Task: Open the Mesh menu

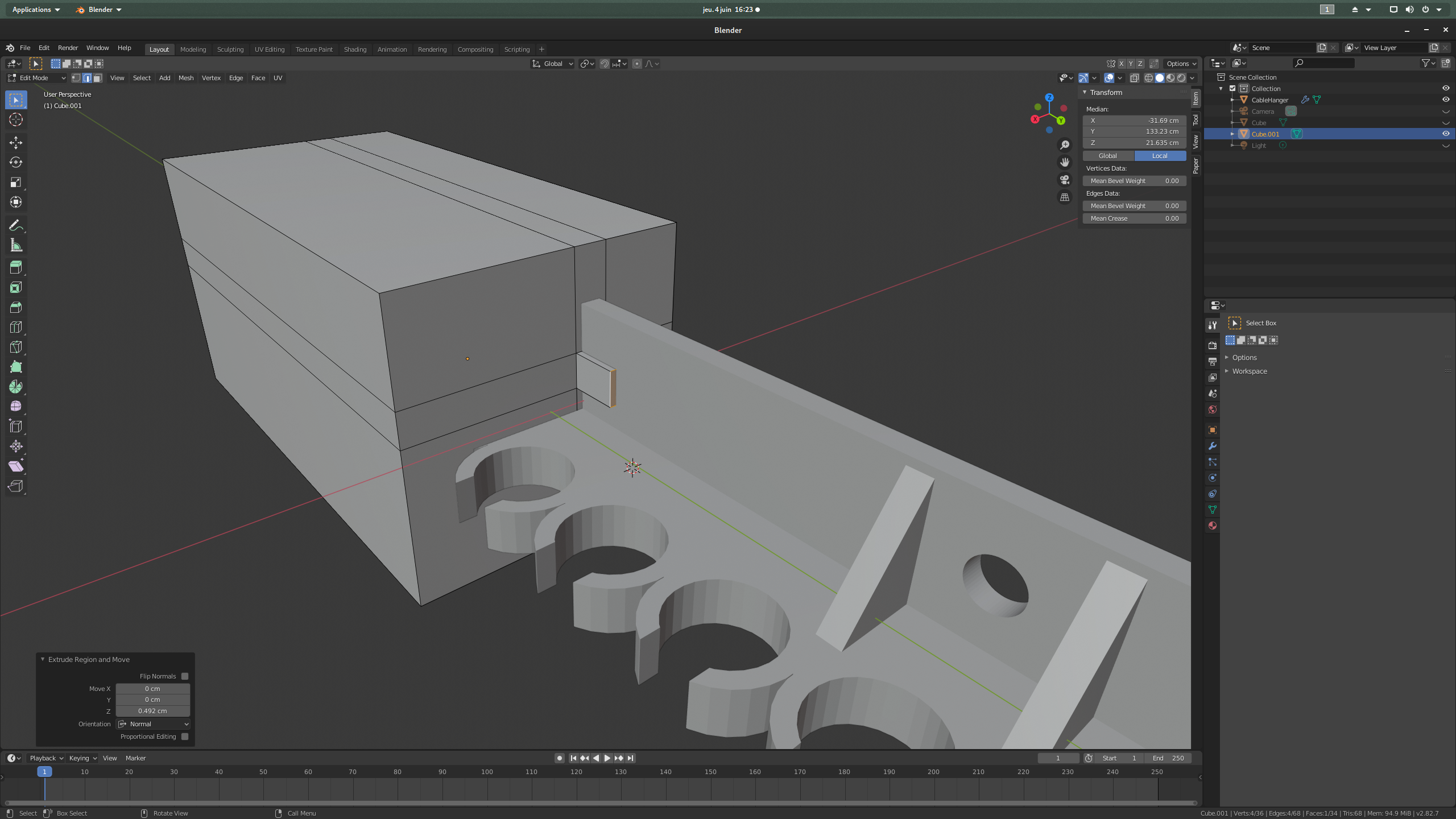Action: point(185,78)
